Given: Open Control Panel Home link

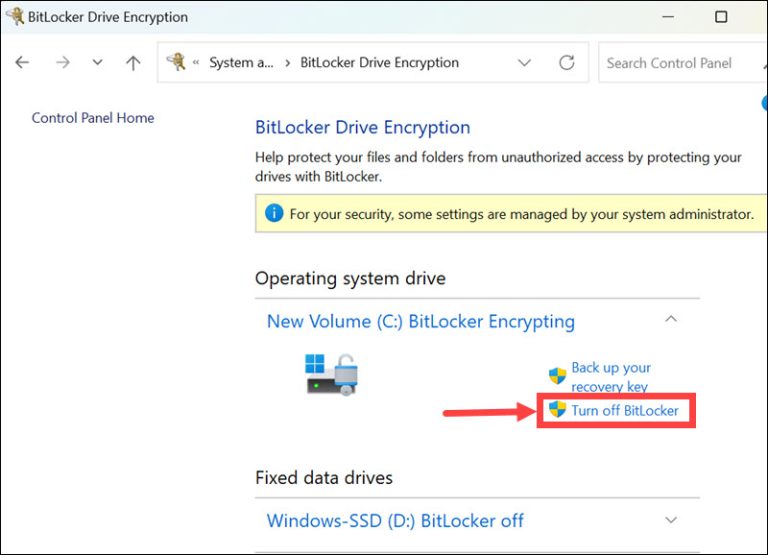Looking at the screenshot, I should coord(93,118).
